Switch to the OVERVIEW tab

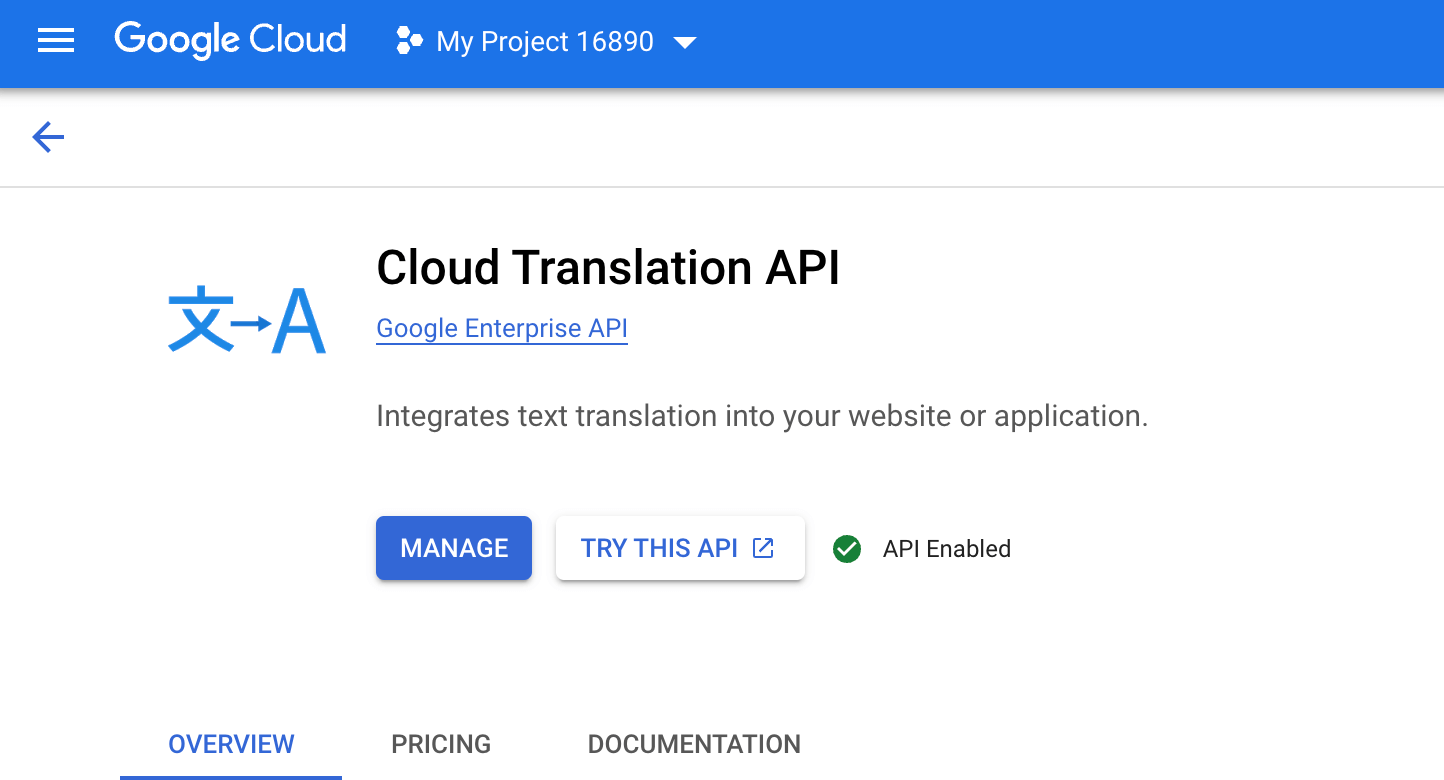(x=231, y=744)
